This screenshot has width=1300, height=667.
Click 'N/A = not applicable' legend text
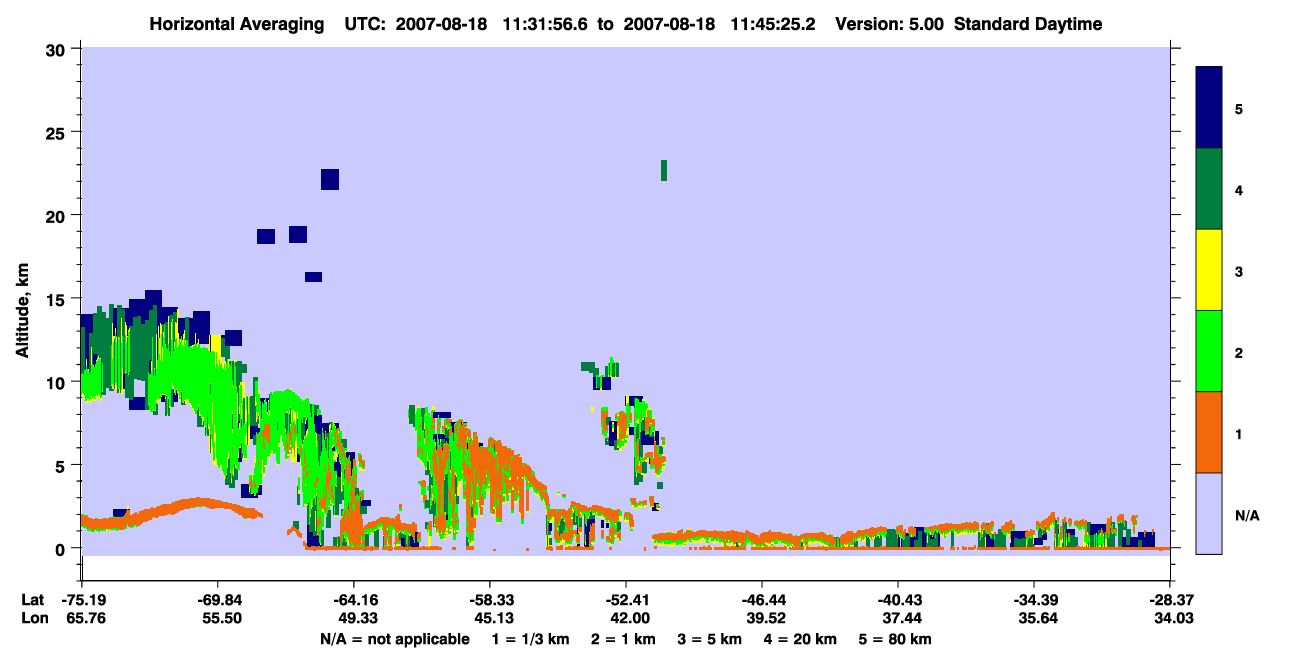394,639
